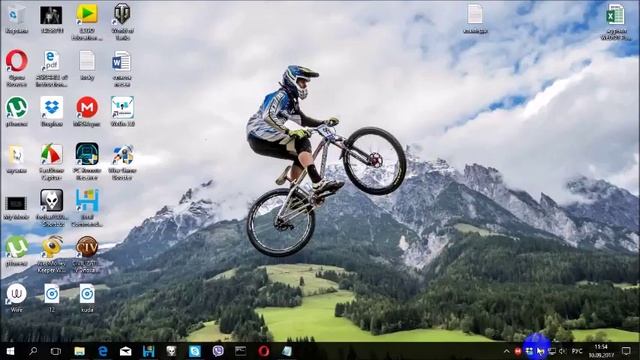
Task: Open Viber from the taskbar
Action: point(218,351)
